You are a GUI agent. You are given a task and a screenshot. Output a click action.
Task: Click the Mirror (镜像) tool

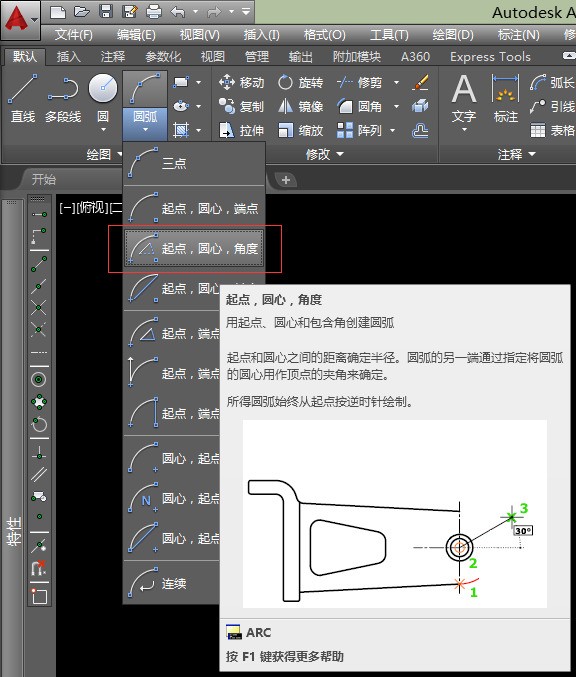tap(300, 106)
